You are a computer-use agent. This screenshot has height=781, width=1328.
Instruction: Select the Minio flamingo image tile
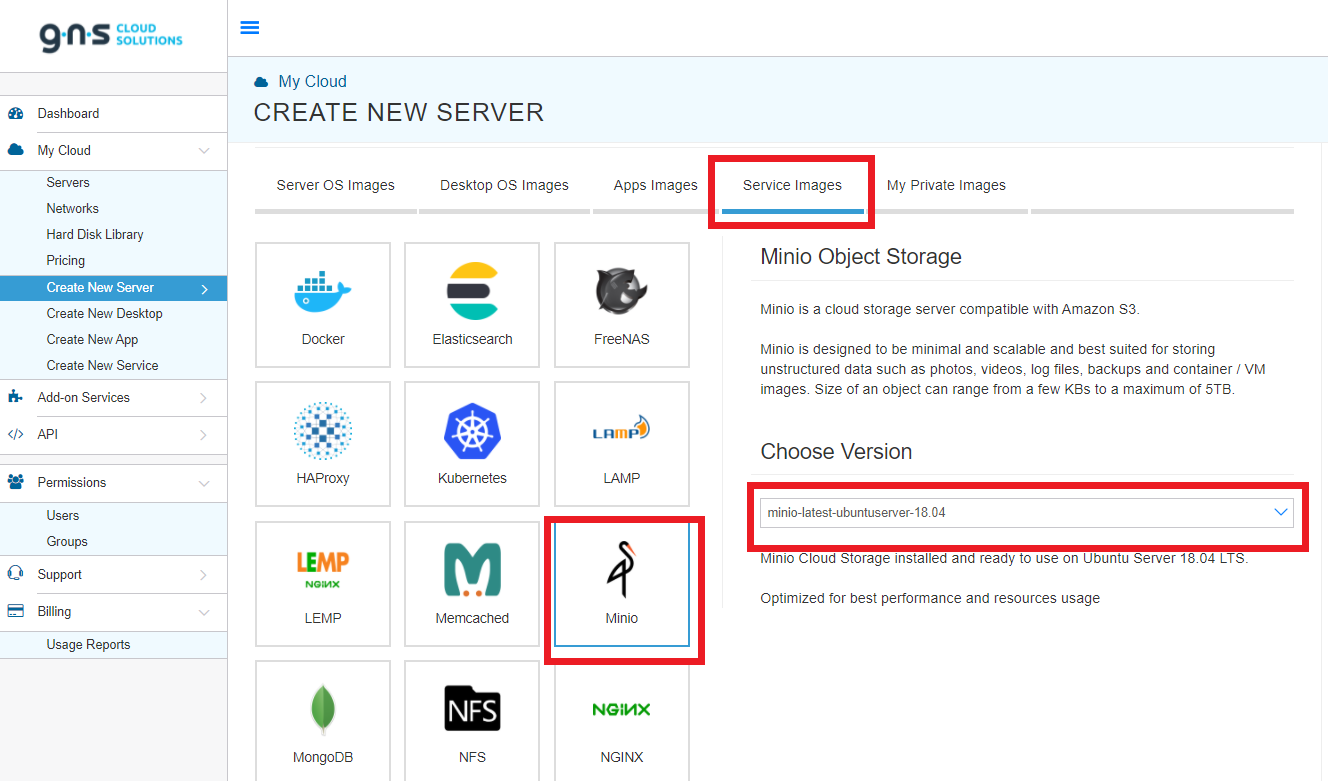click(621, 584)
